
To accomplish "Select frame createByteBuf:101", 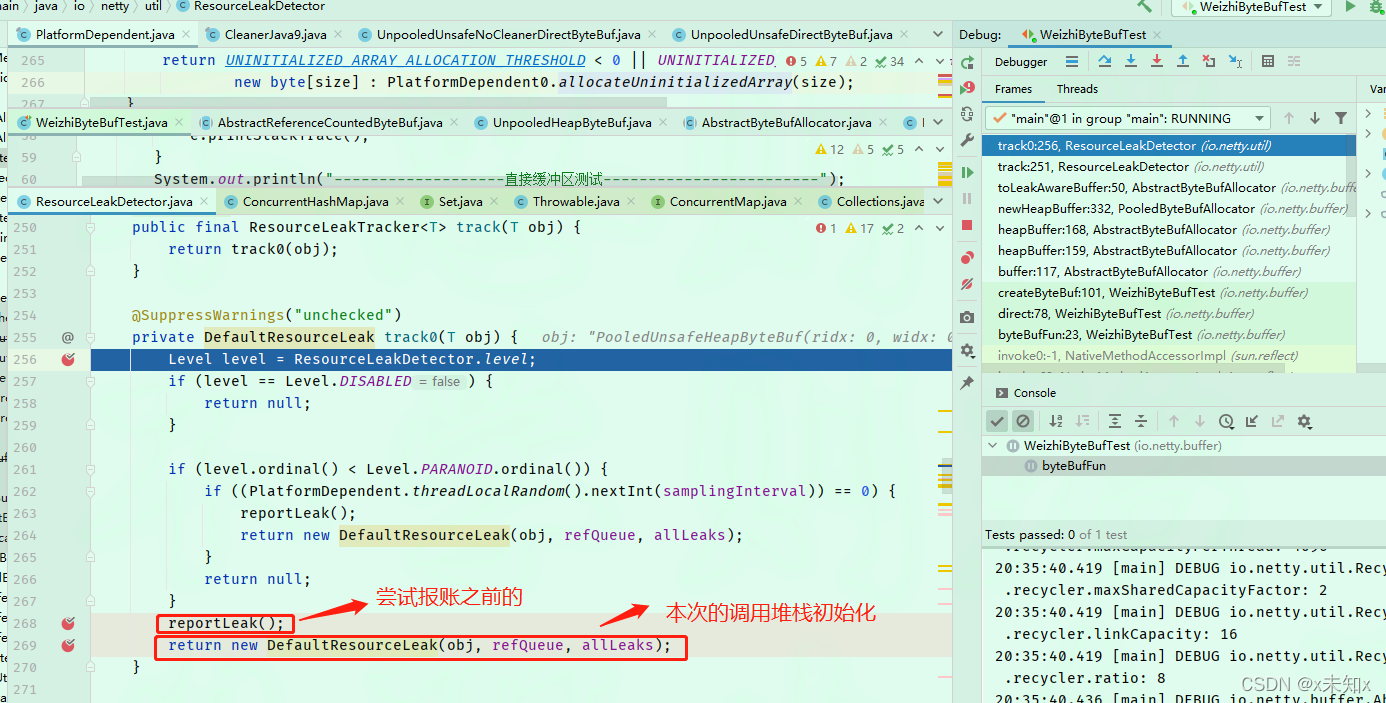I will (x=1168, y=293).
